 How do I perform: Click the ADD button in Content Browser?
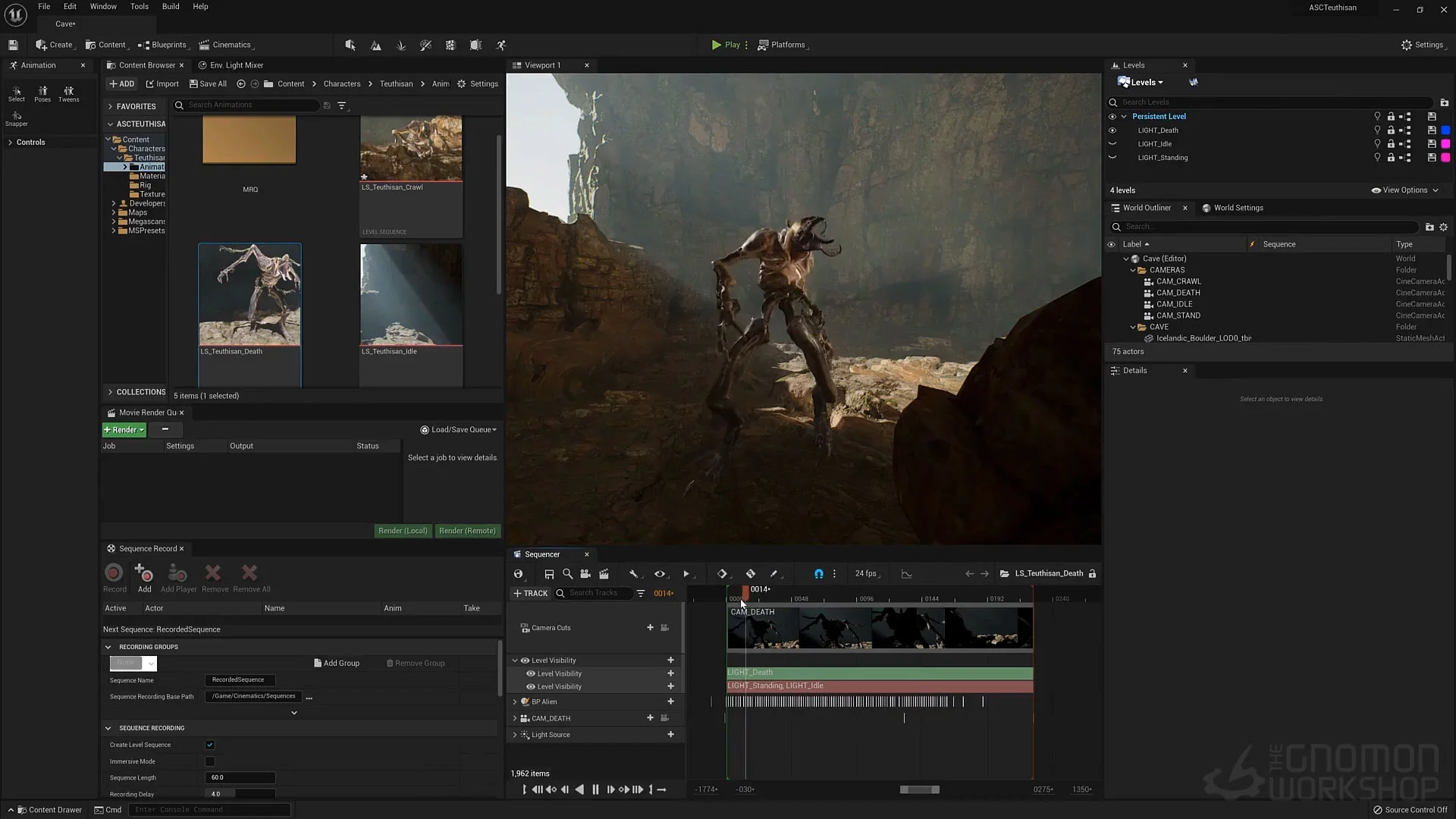(122, 84)
